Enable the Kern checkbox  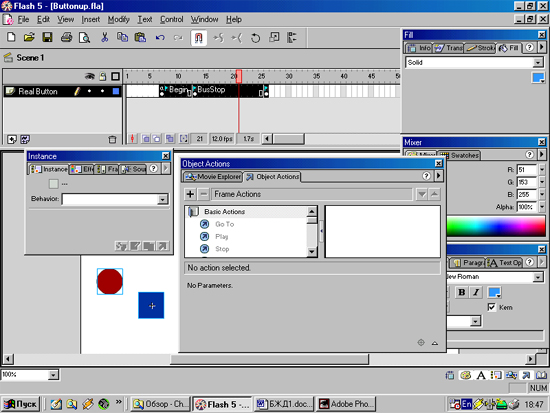click(x=492, y=307)
